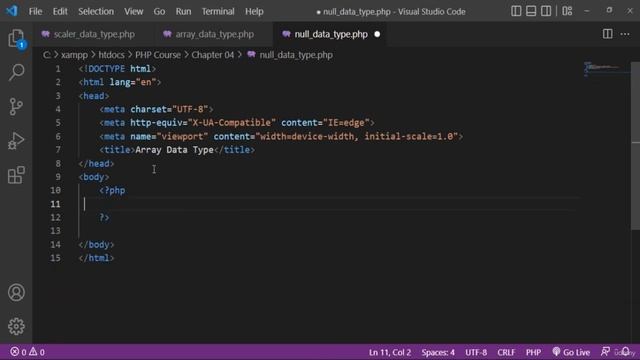Open the Source Control view
The height and width of the screenshot is (360, 640).
pyautogui.click(x=16, y=107)
